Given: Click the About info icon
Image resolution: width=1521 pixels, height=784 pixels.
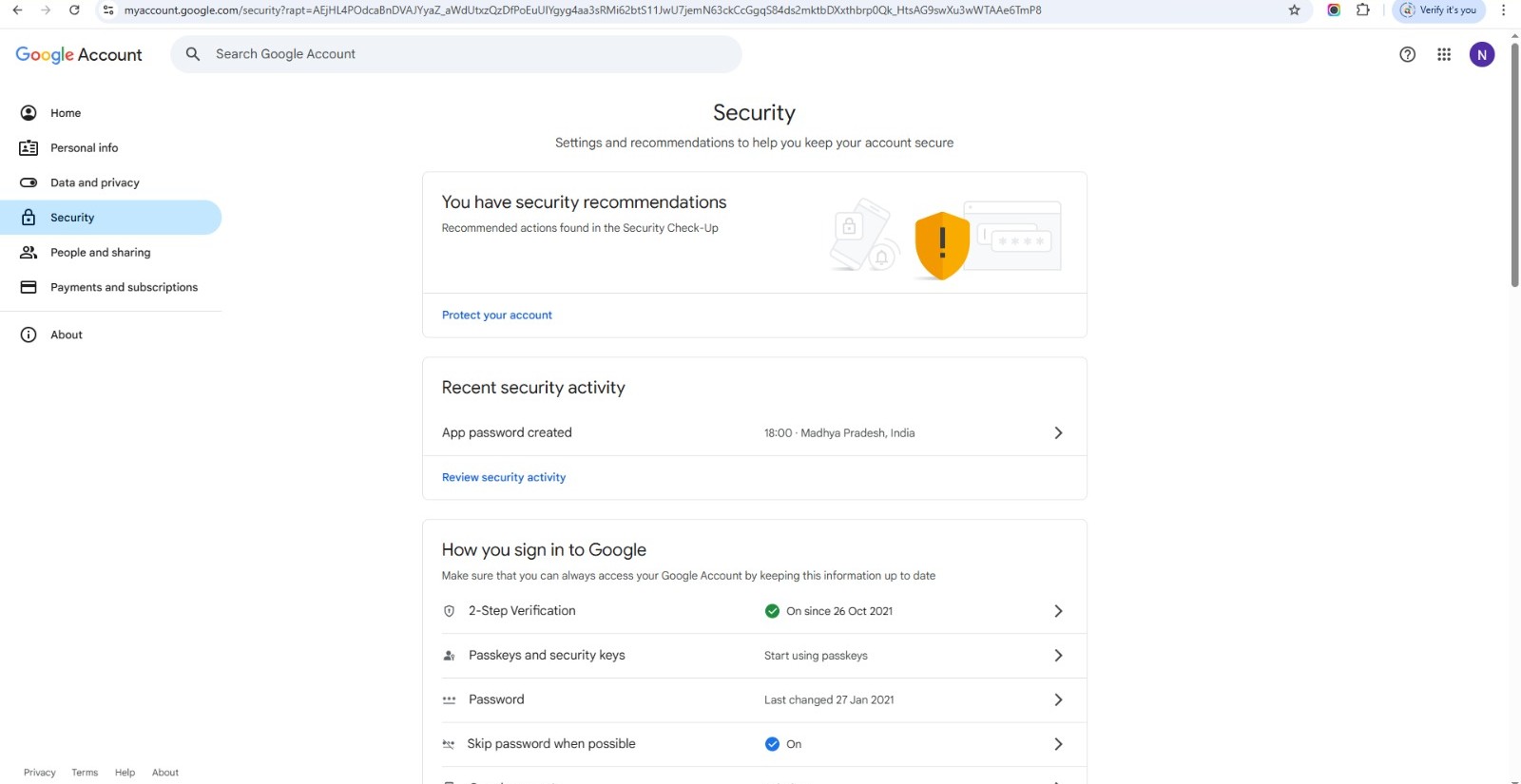Looking at the screenshot, I should (x=29, y=335).
